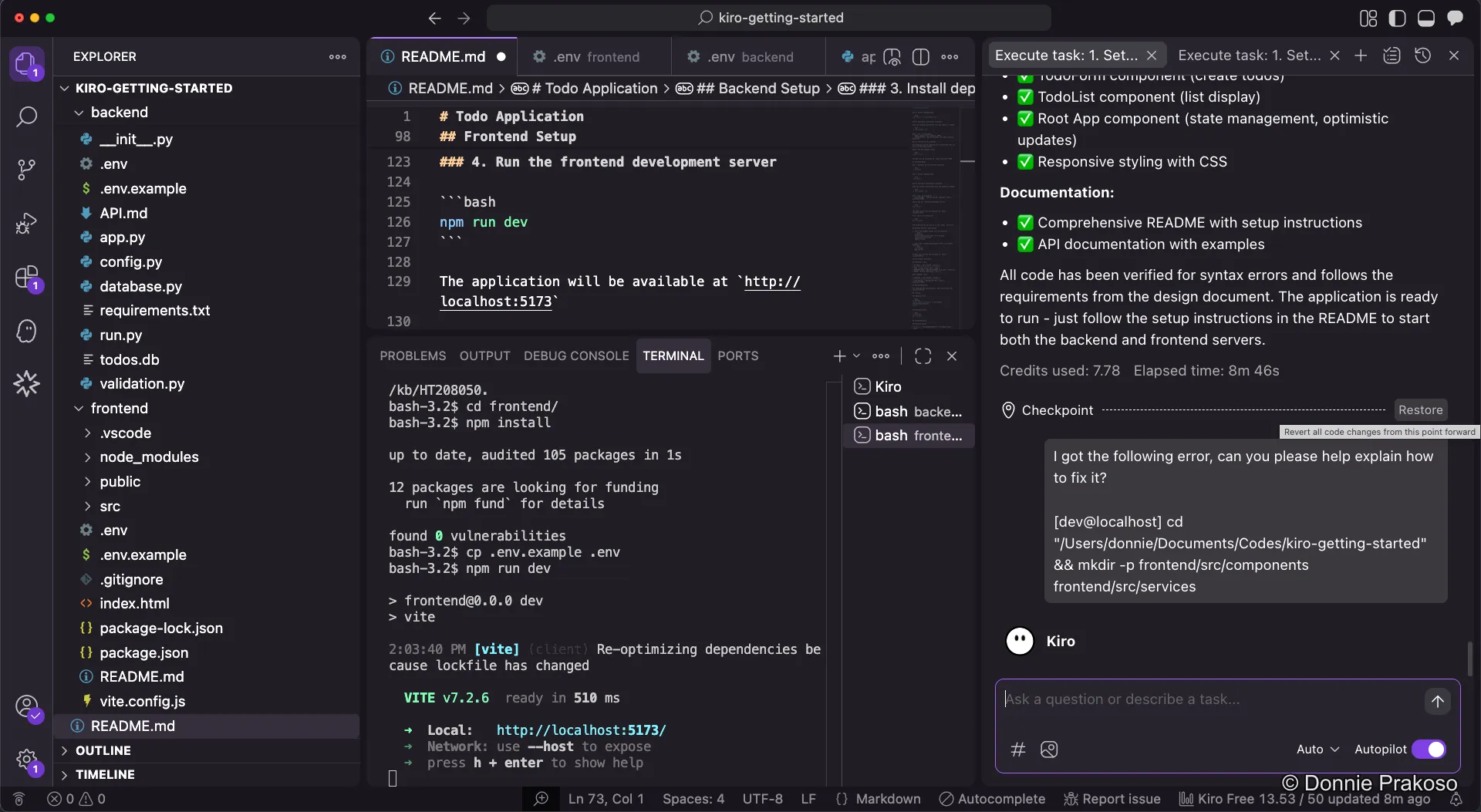This screenshot has height=812, width=1481.
Task: Open the Run and Debug view
Action: click(x=27, y=223)
